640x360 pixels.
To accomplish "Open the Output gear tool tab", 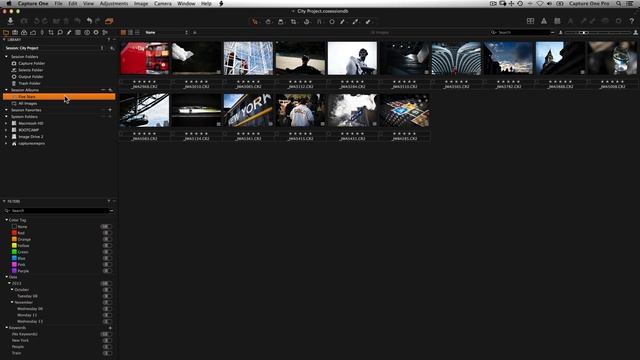I will pyautogui.click(x=96, y=32).
